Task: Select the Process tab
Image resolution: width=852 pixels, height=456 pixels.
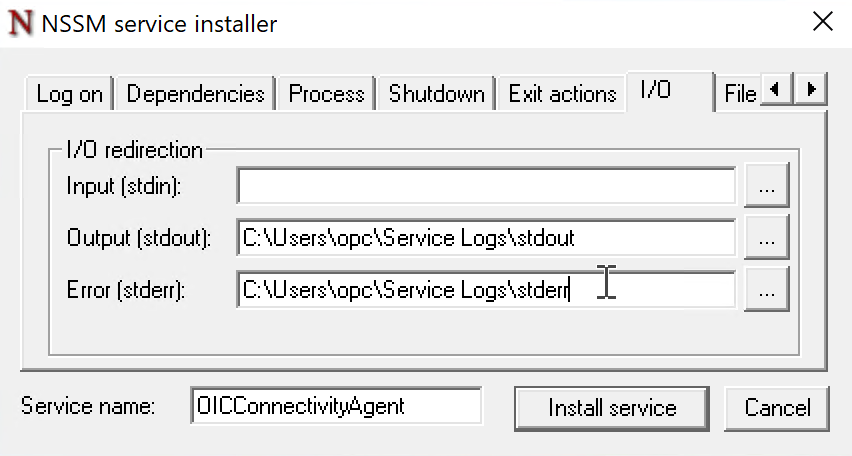Action: point(326,94)
